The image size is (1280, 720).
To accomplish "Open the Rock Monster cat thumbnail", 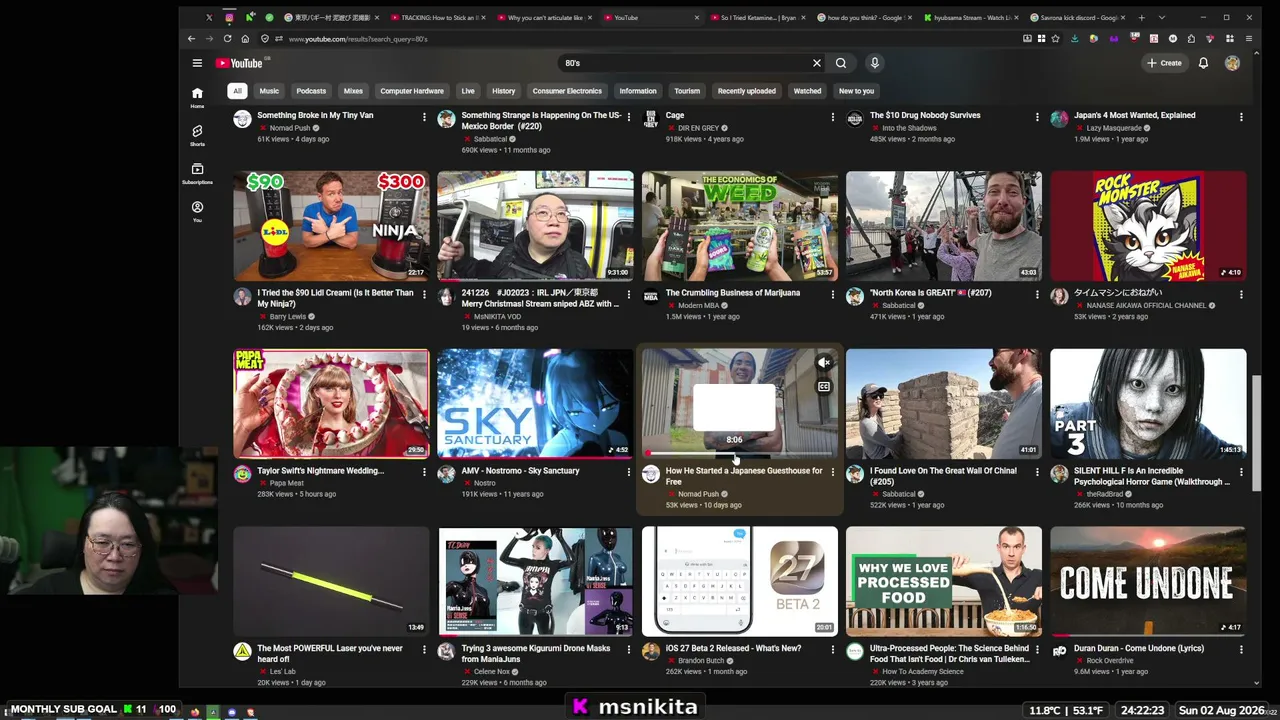I will click(1148, 226).
